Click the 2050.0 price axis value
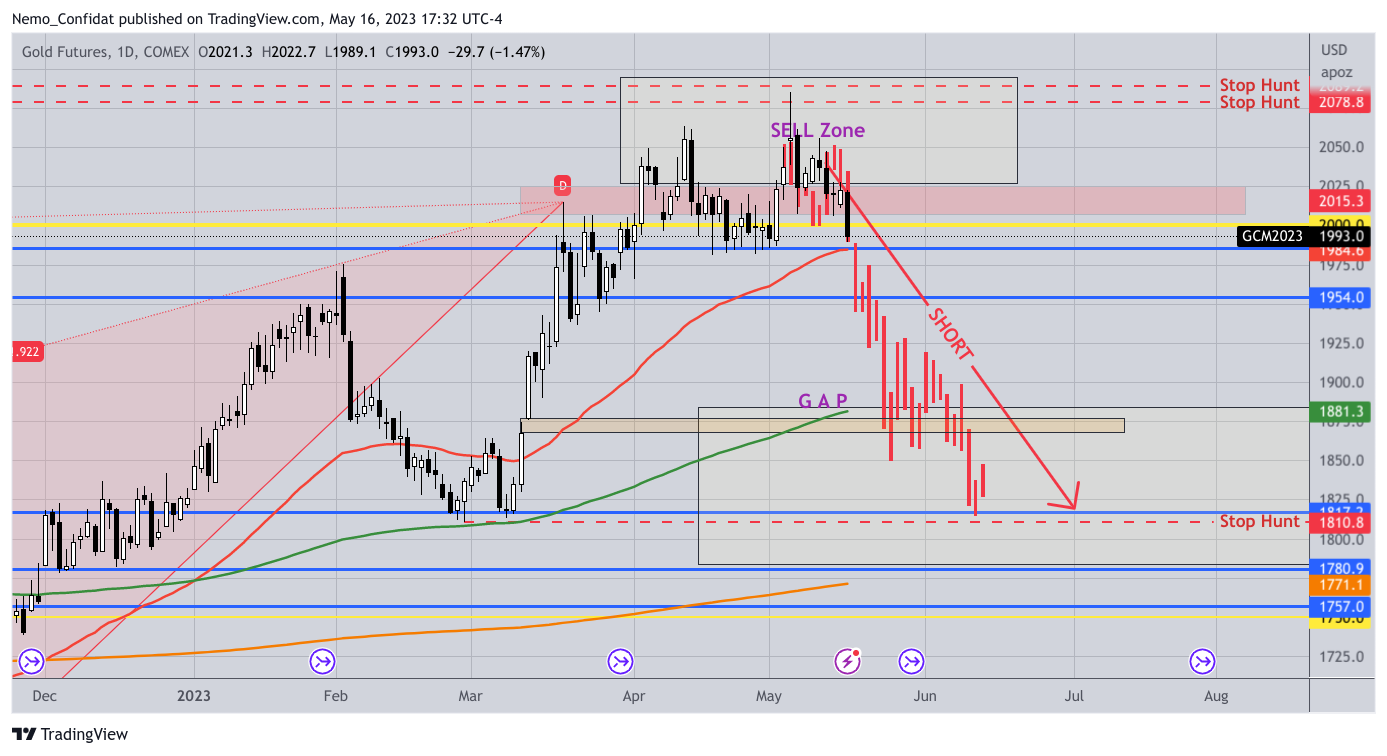 point(1340,147)
